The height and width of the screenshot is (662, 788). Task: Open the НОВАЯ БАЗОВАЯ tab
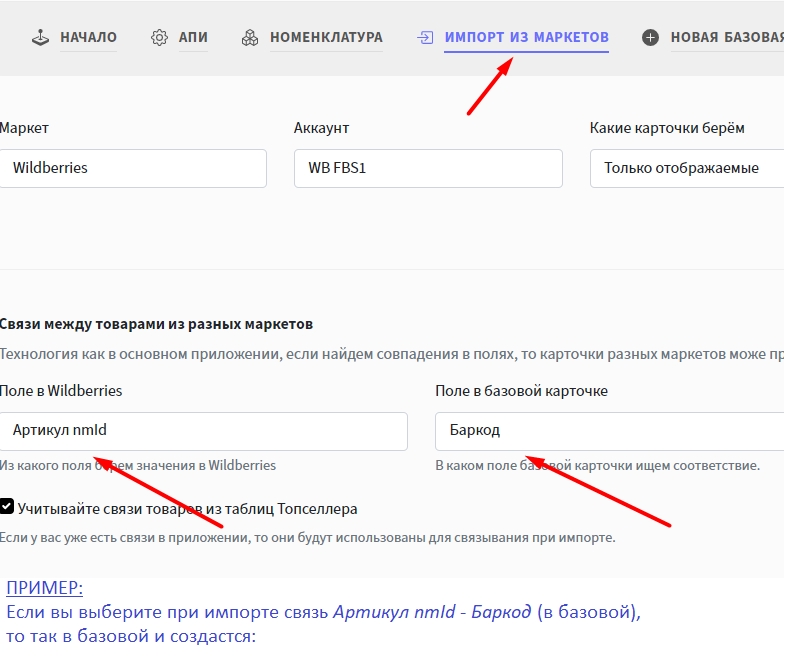(x=727, y=38)
